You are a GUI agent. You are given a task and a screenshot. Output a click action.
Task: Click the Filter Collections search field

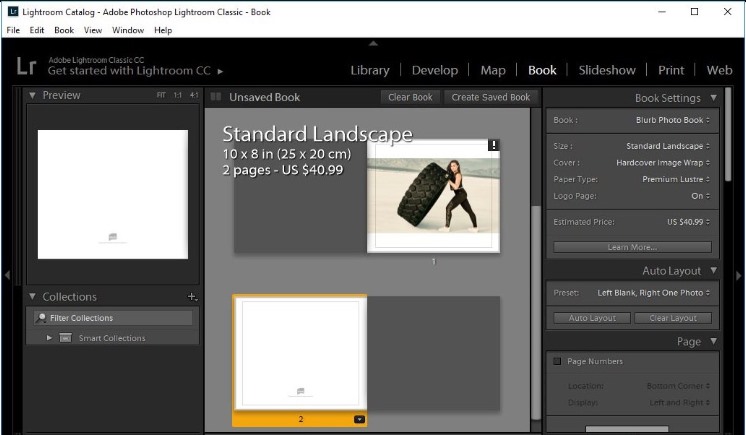(113, 317)
